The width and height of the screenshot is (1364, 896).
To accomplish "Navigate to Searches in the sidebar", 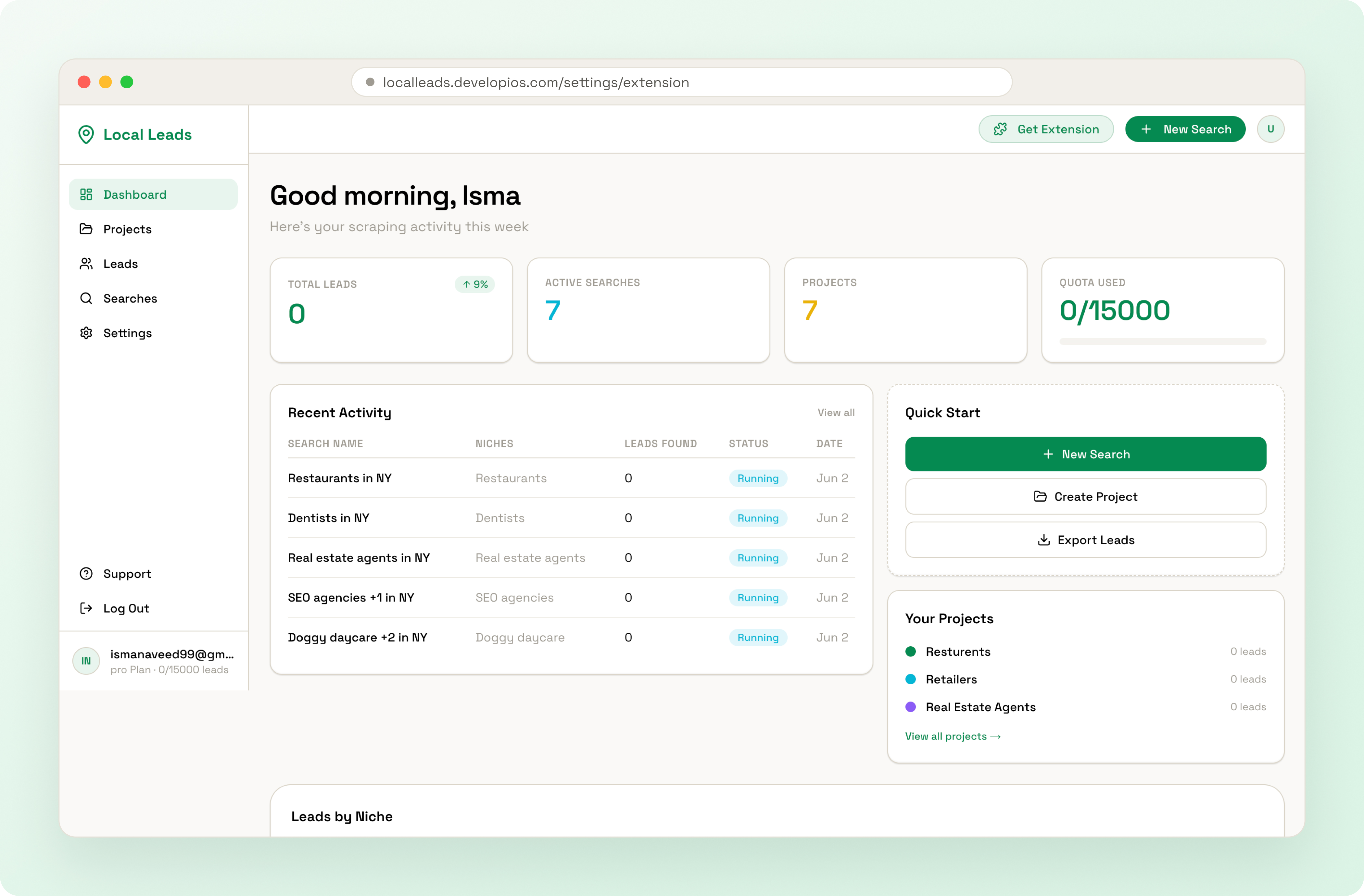I will tap(153, 298).
